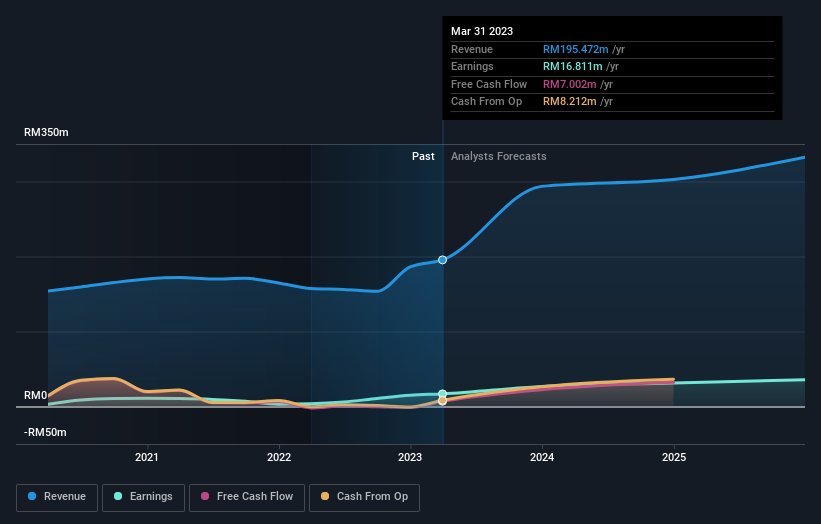
Task: Click the Free Cash Flow label in tooltip
Action: (x=489, y=84)
